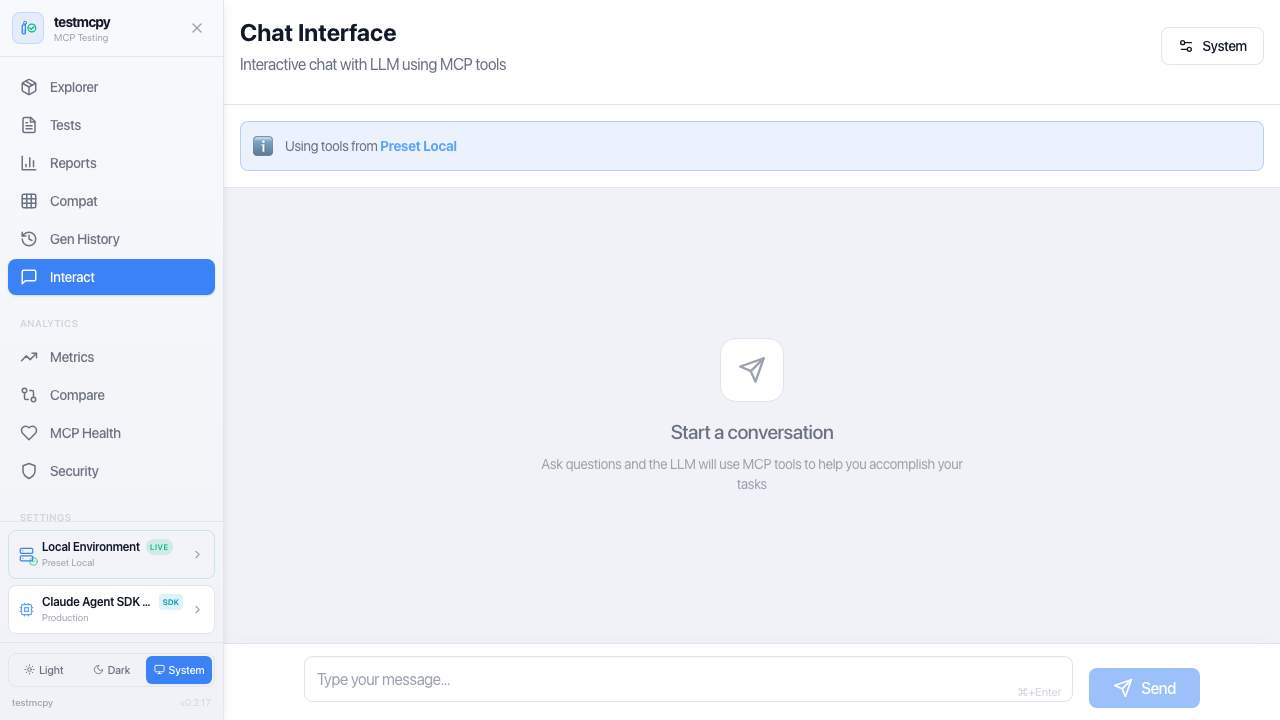Click the MCP Health heart icon
The width and height of the screenshot is (1280, 720).
tap(29, 433)
